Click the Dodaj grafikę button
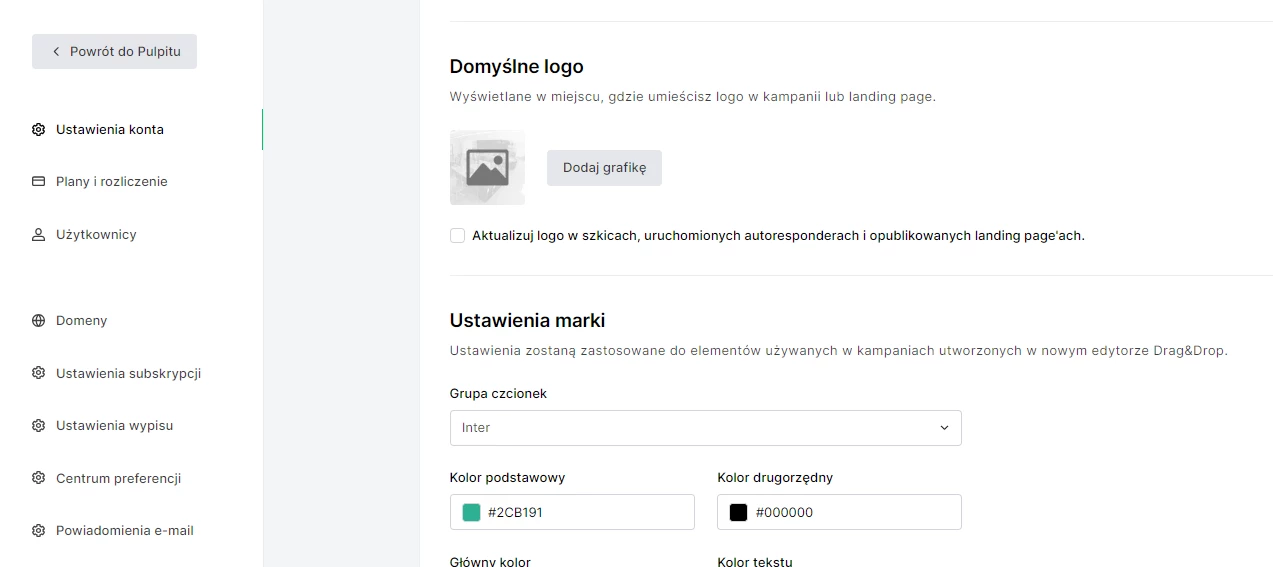The height and width of the screenshot is (567, 1273). tap(604, 168)
